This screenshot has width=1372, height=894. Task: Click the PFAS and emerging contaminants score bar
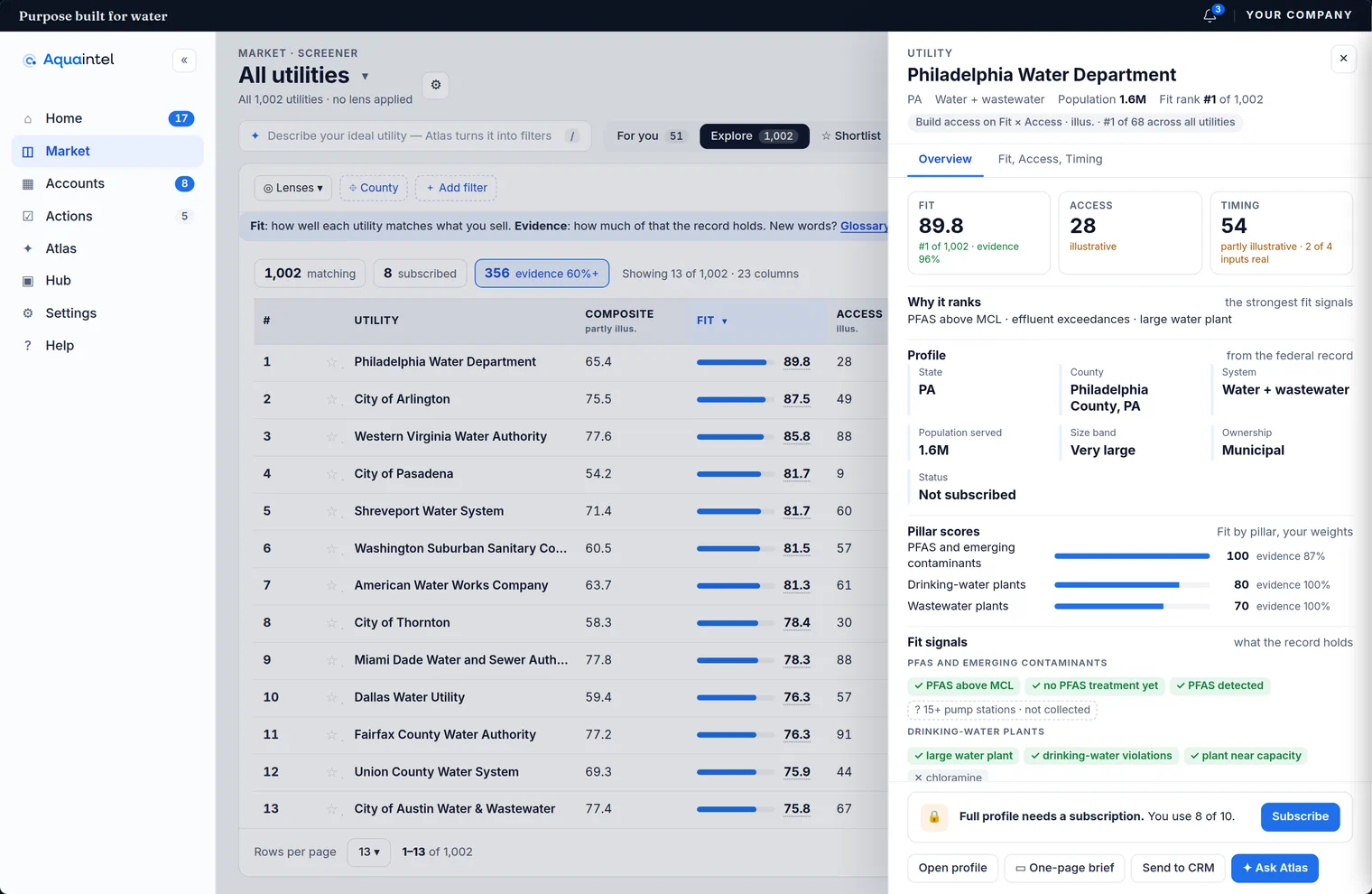[x=1132, y=556]
